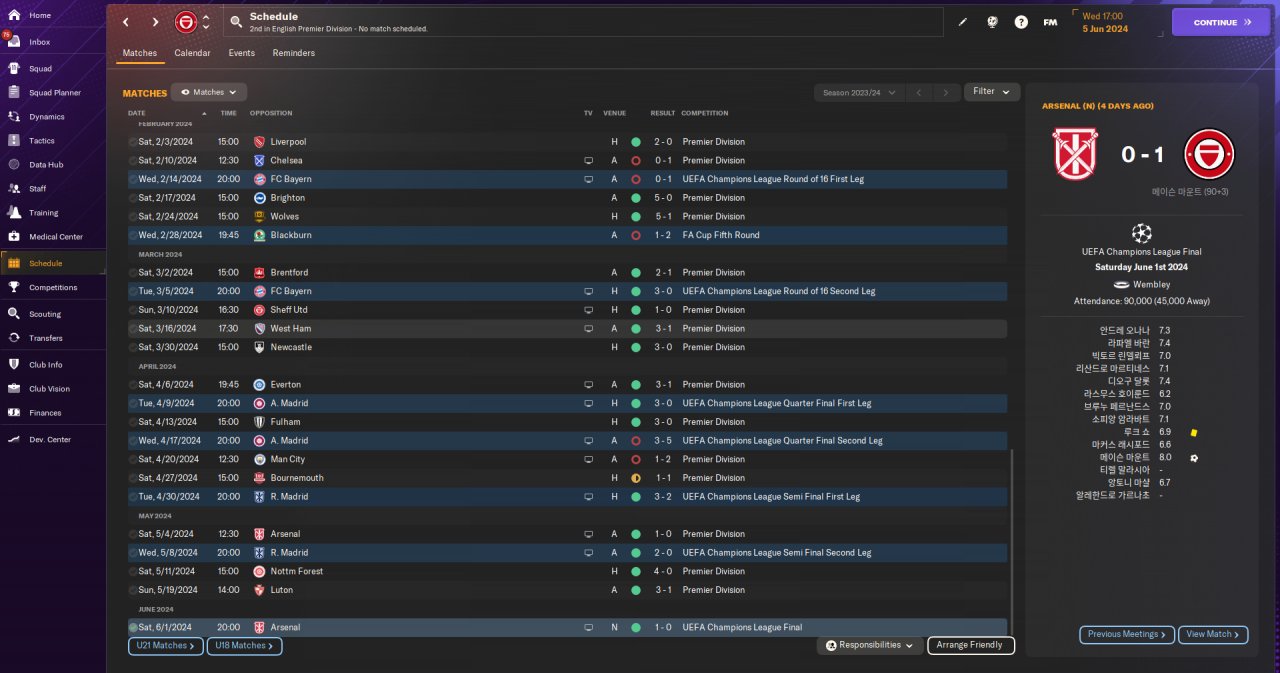1280x673 pixels.
Task: Select Schedule in the sidebar menu
Action: tap(52, 263)
